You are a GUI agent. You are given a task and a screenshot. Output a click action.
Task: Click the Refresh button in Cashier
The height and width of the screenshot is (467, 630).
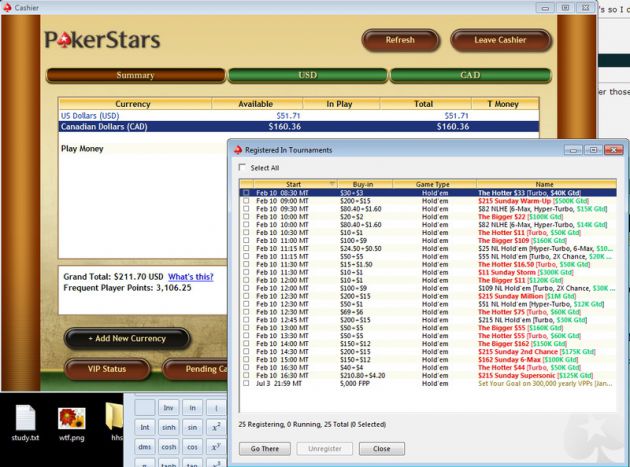(400, 40)
